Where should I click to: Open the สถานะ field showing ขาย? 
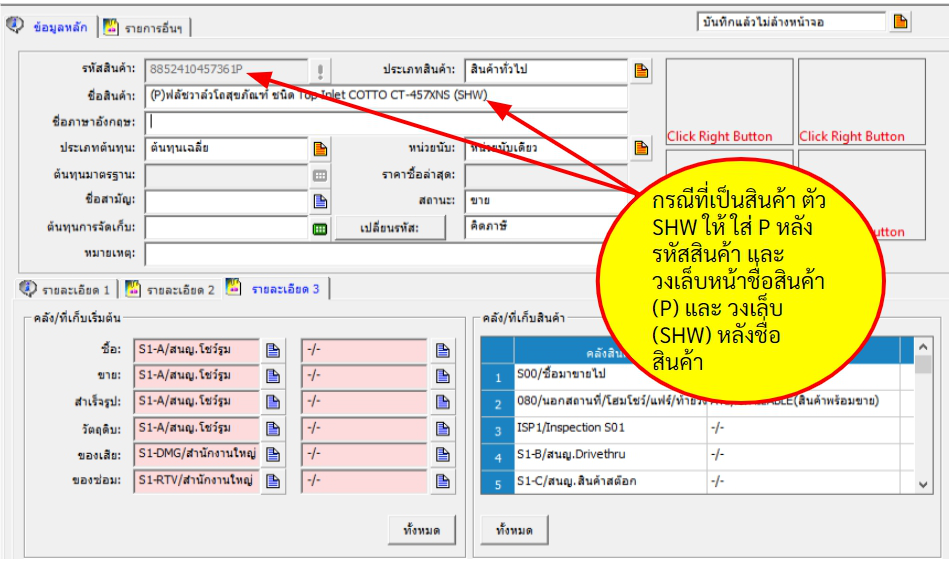pos(545,201)
